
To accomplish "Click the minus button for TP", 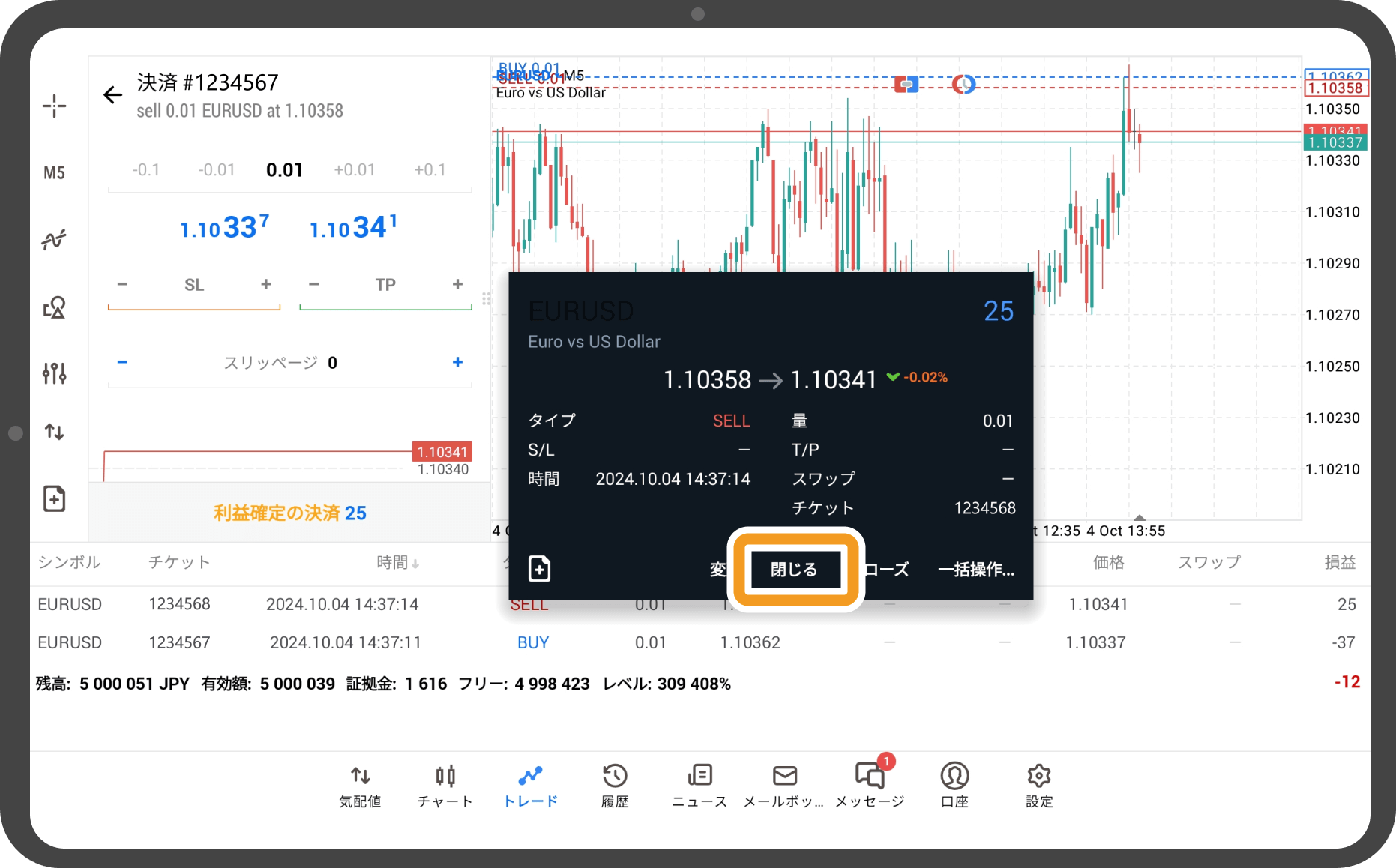I will (314, 284).
